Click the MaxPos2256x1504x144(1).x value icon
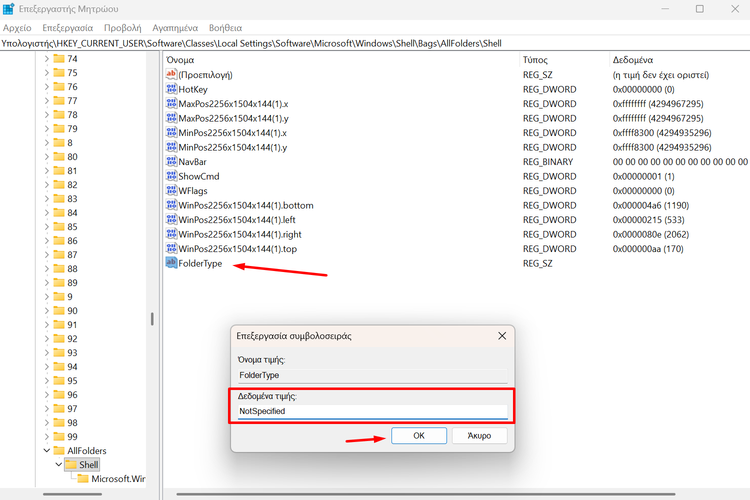 pyautogui.click(x=171, y=103)
